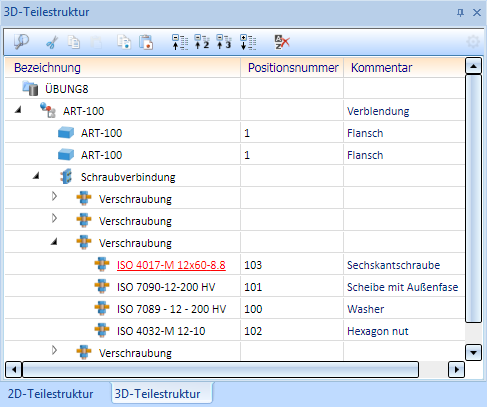Image resolution: width=487 pixels, height=407 pixels.
Task: Click the greyed settings gear icon
Action: coord(473,42)
